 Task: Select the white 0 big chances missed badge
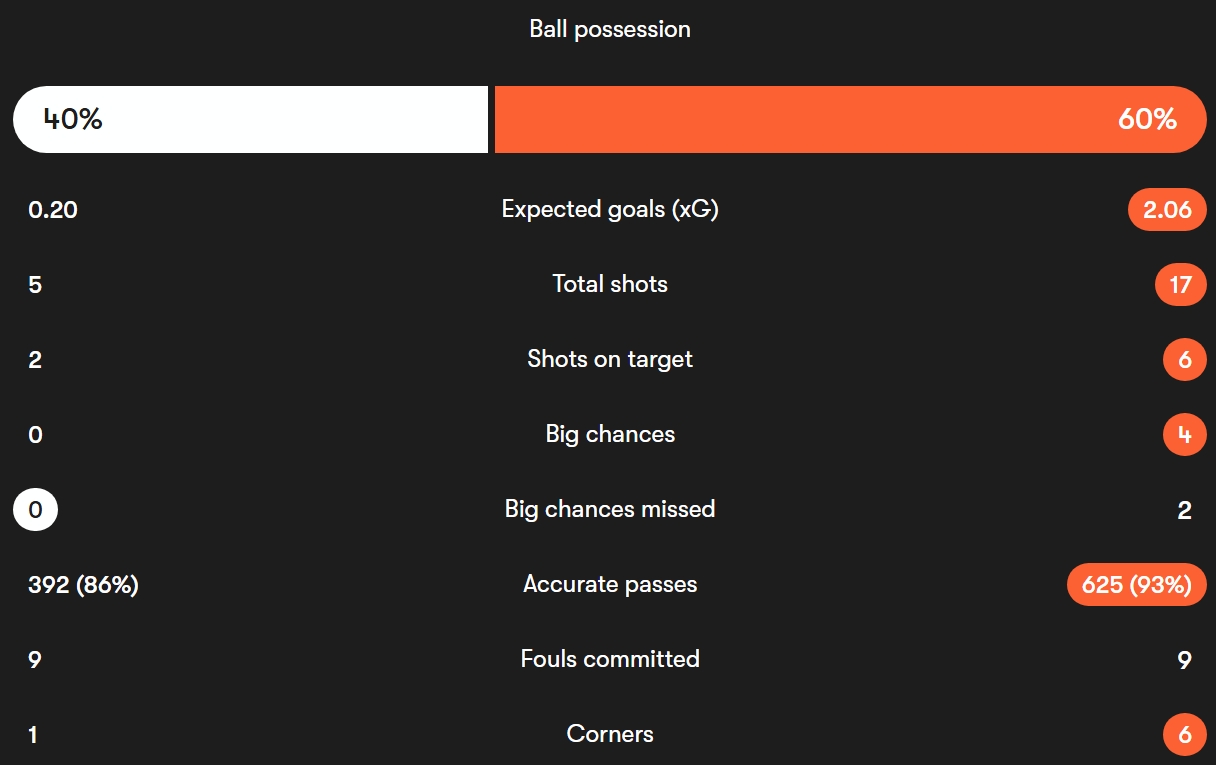pos(35,510)
